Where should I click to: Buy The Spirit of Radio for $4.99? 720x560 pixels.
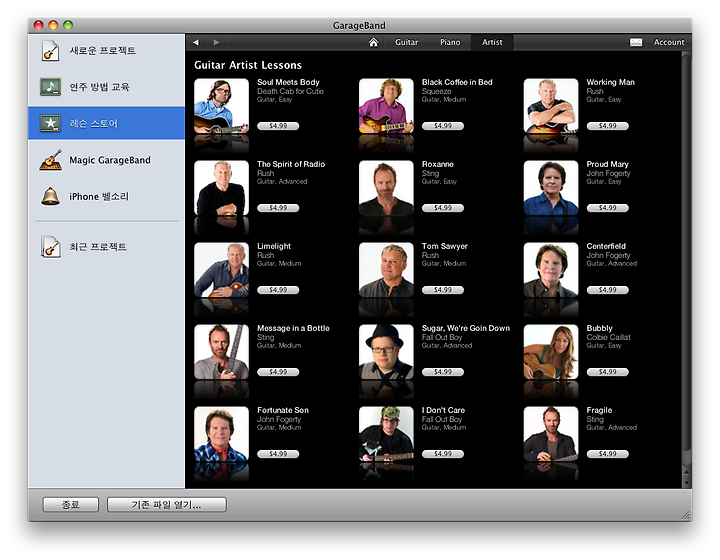[x=278, y=208]
